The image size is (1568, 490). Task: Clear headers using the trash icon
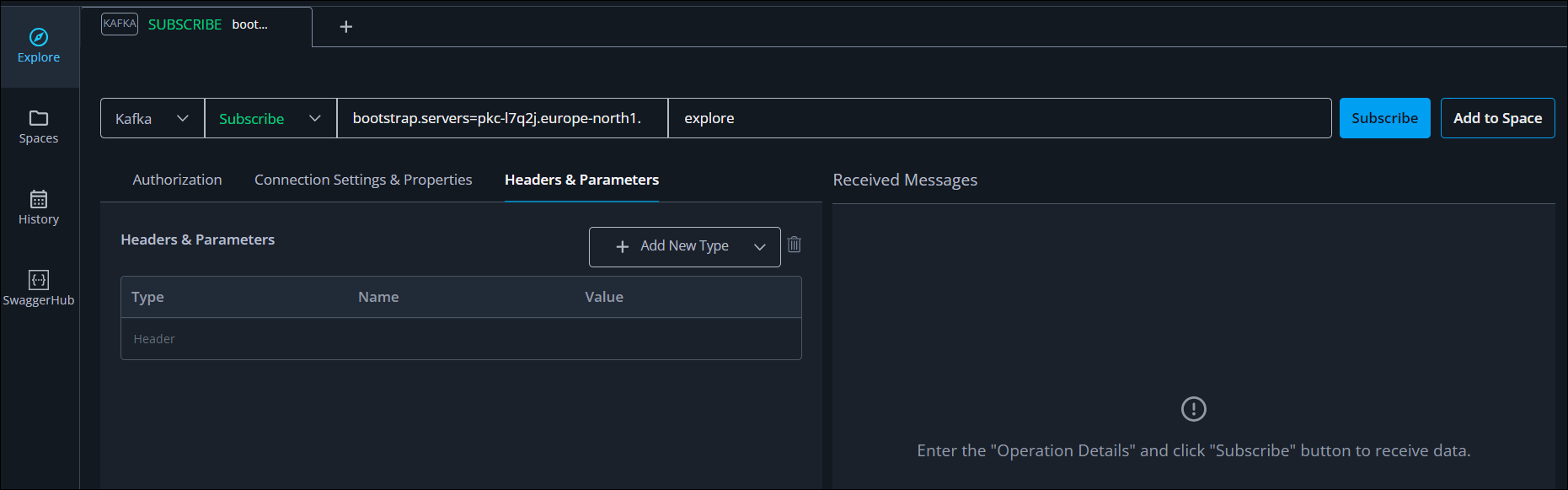pyautogui.click(x=793, y=245)
